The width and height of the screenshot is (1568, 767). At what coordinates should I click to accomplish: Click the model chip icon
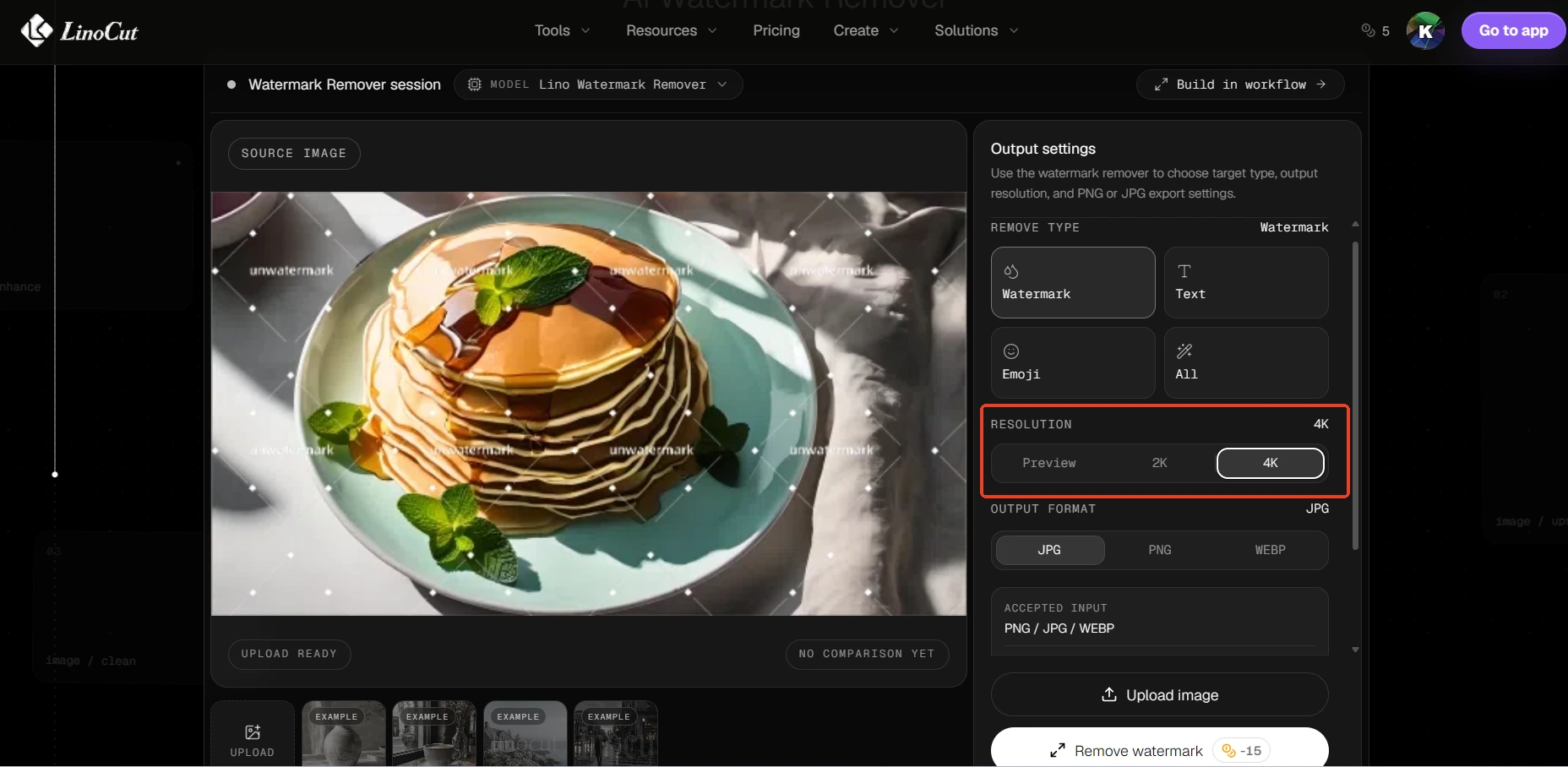pyautogui.click(x=475, y=84)
